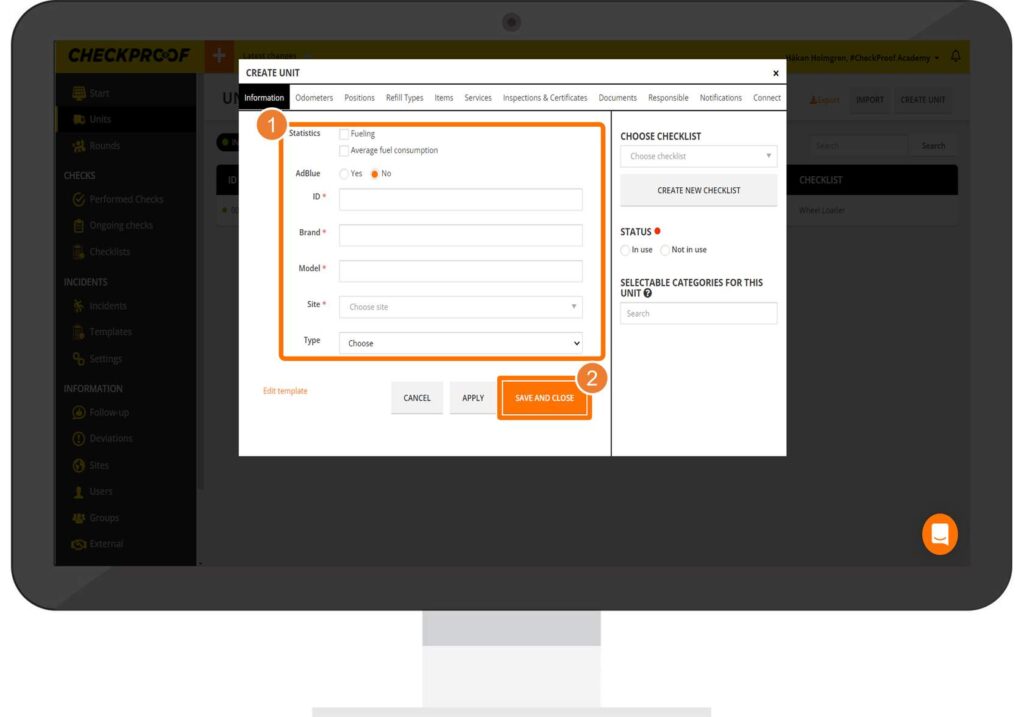
Task: Select Yes for AdBlue
Action: coord(345,174)
